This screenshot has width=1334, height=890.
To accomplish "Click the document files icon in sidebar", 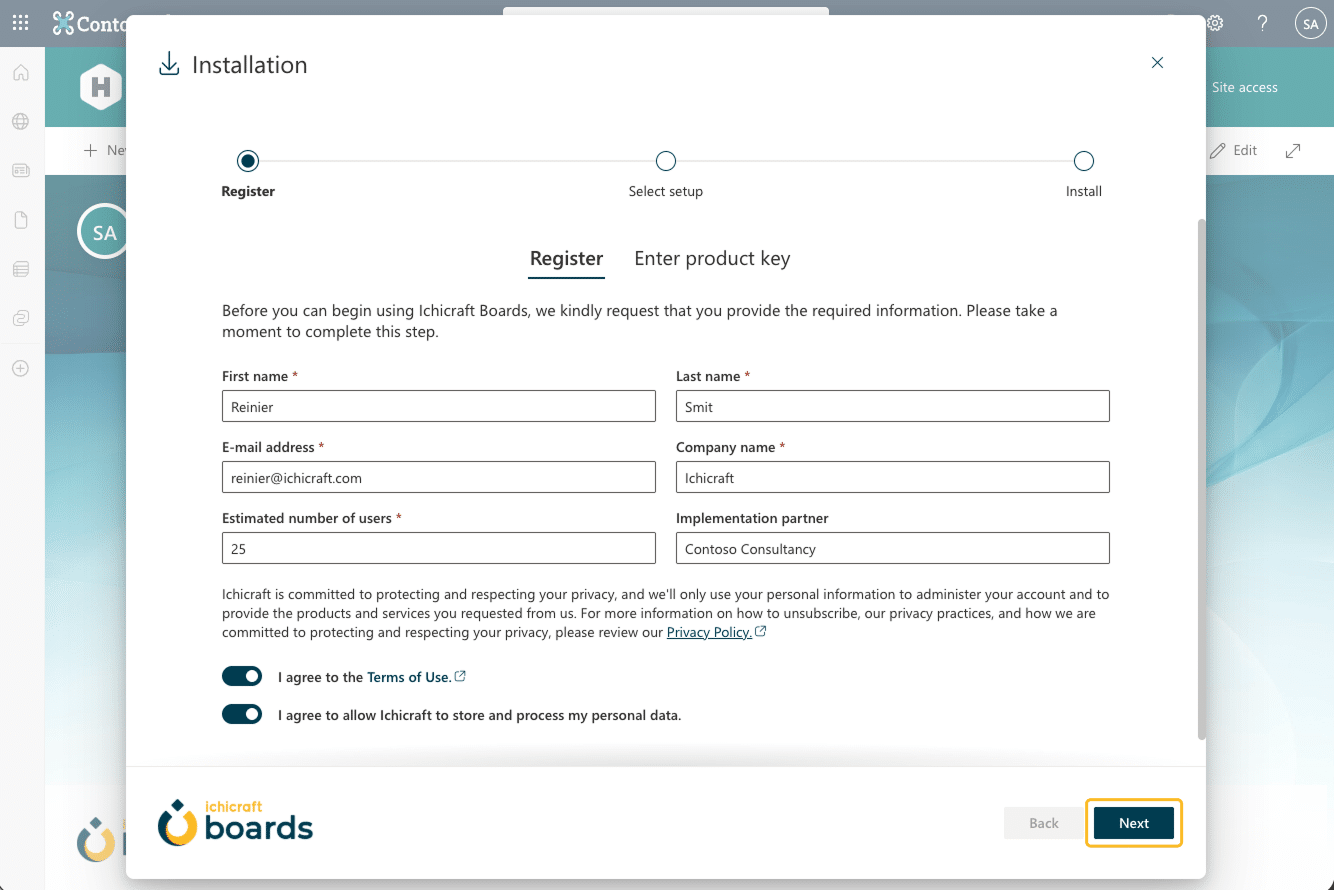I will 20,220.
